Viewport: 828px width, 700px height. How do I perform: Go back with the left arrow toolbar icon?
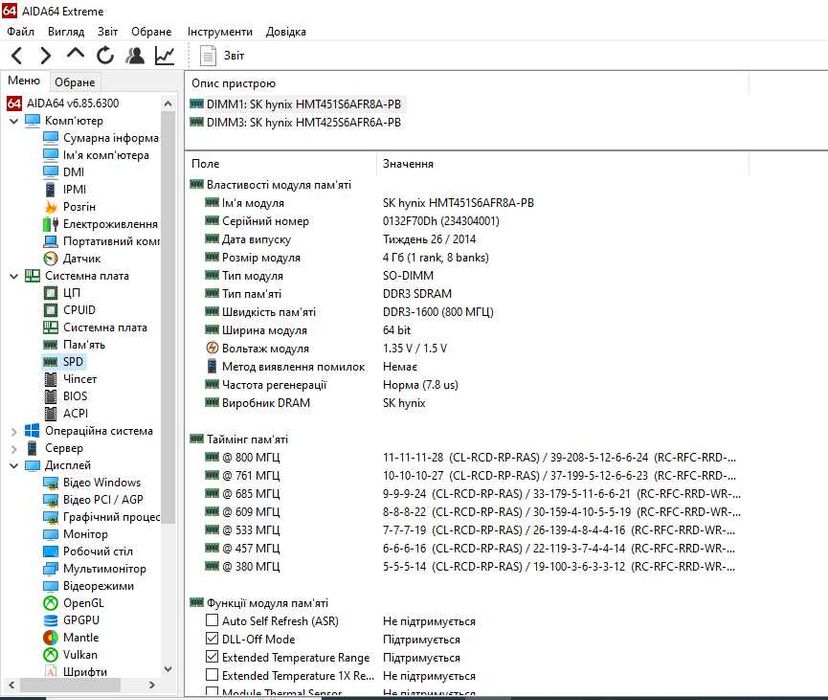[x=16, y=55]
